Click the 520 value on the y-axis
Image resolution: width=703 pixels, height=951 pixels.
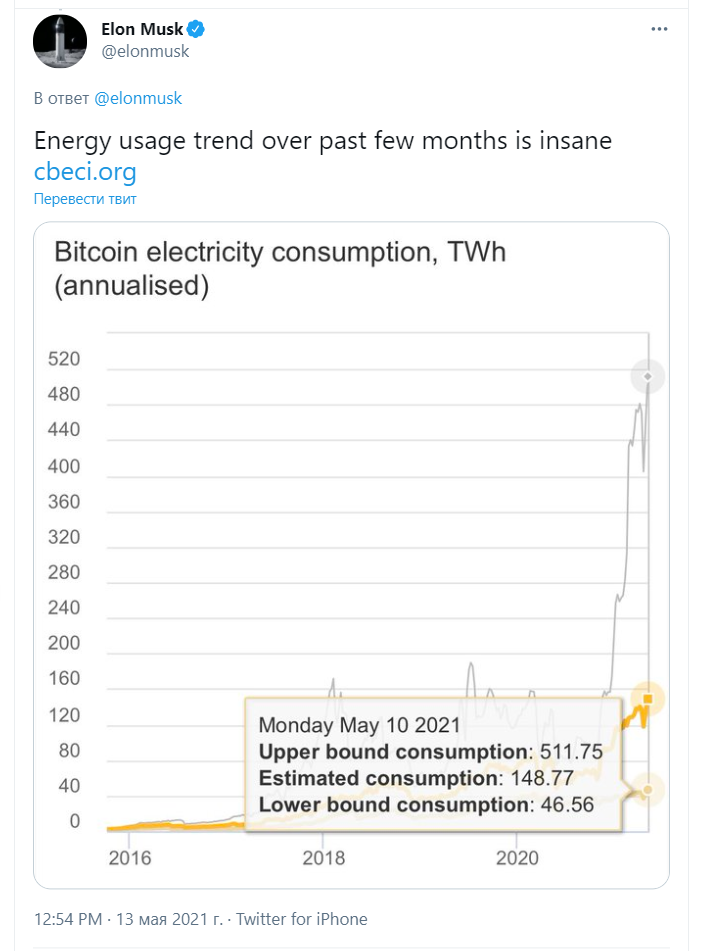point(64,359)
